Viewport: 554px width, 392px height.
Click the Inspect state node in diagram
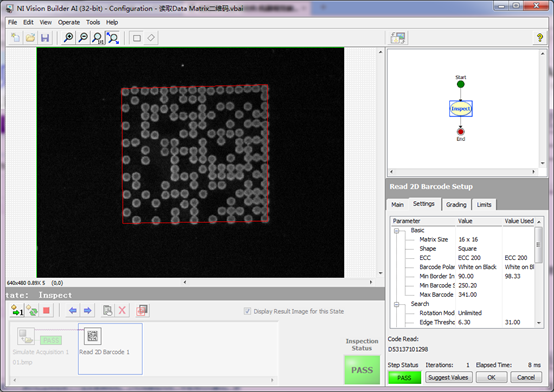tap(461, 109)
